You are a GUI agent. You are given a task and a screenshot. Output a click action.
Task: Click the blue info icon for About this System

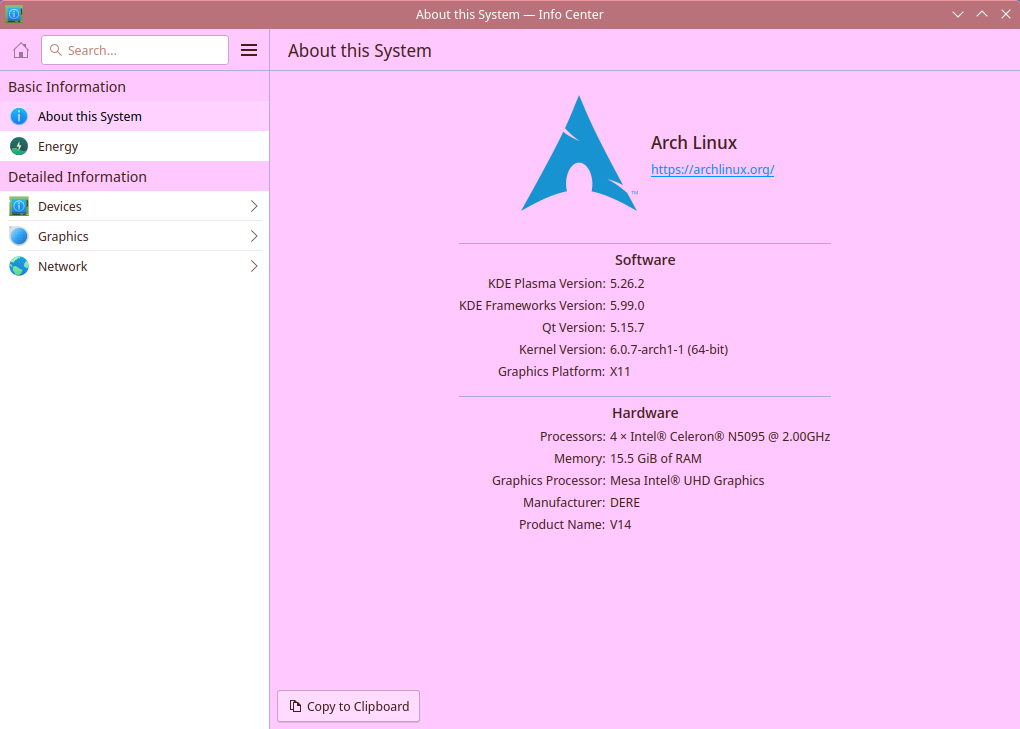[19, 116]
